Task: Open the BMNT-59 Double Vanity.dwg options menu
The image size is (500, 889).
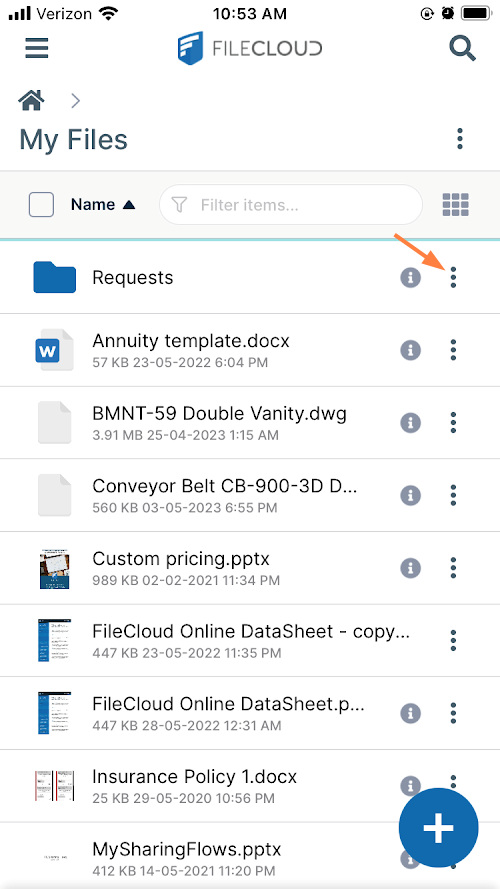Action: point(453,422)
